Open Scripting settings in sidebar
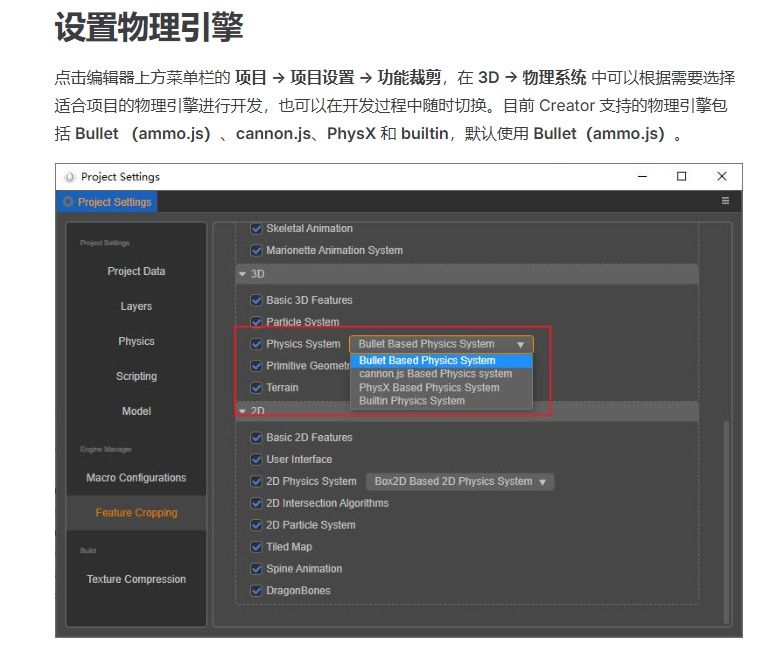The image size is (779, 667). (136, 376)
